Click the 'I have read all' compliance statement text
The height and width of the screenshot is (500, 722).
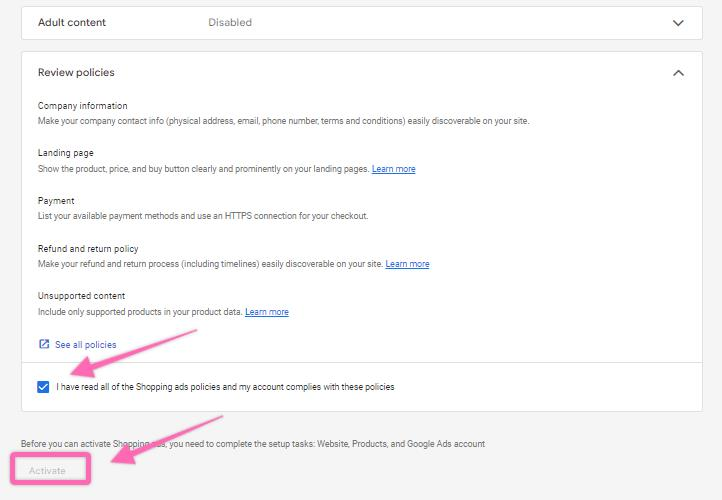click(225, 387)
